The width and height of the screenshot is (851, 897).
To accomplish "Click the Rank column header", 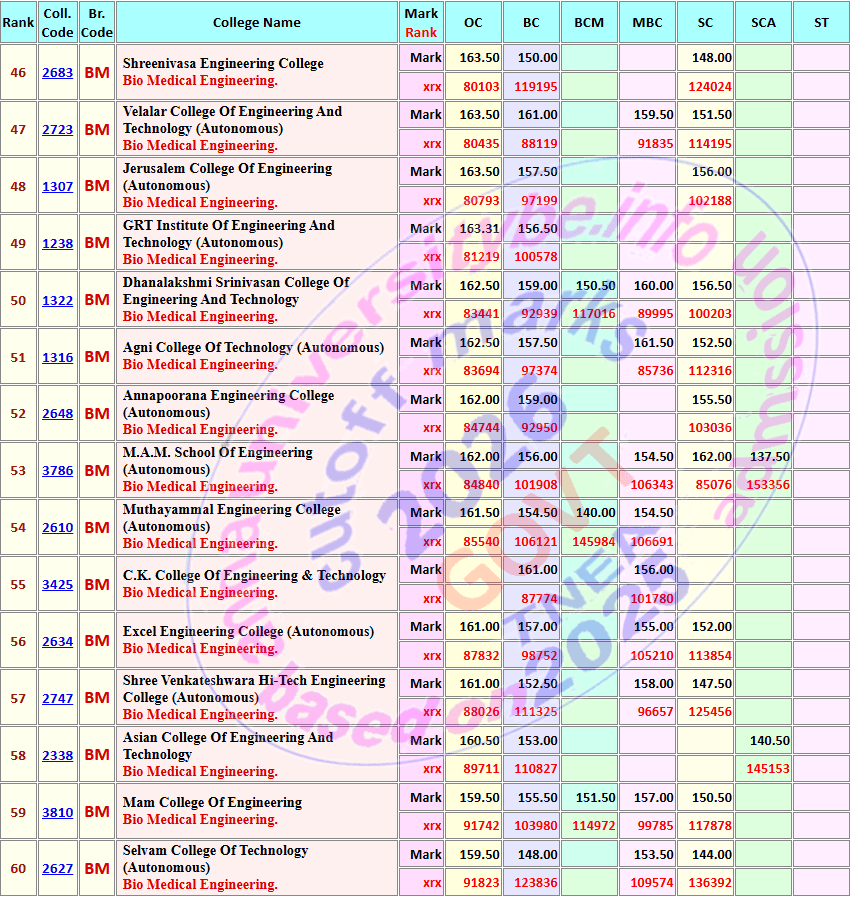I will [x=18, y=22].
